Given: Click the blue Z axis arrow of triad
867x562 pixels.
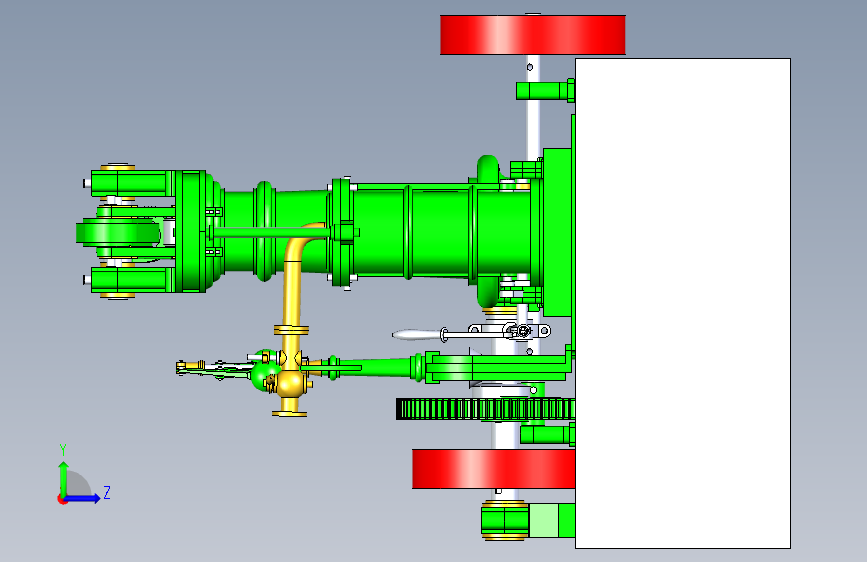Looking at the screenshot, I should pyautogui.click(x=83, y=498).
